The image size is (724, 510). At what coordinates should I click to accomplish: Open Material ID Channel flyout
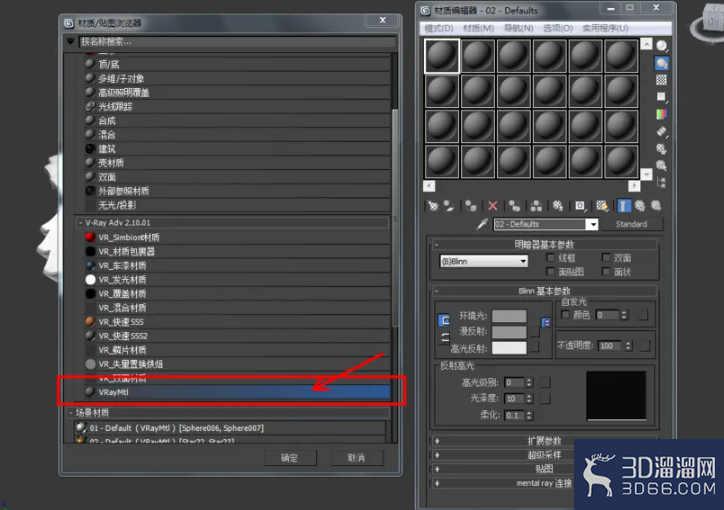(580, 206)
